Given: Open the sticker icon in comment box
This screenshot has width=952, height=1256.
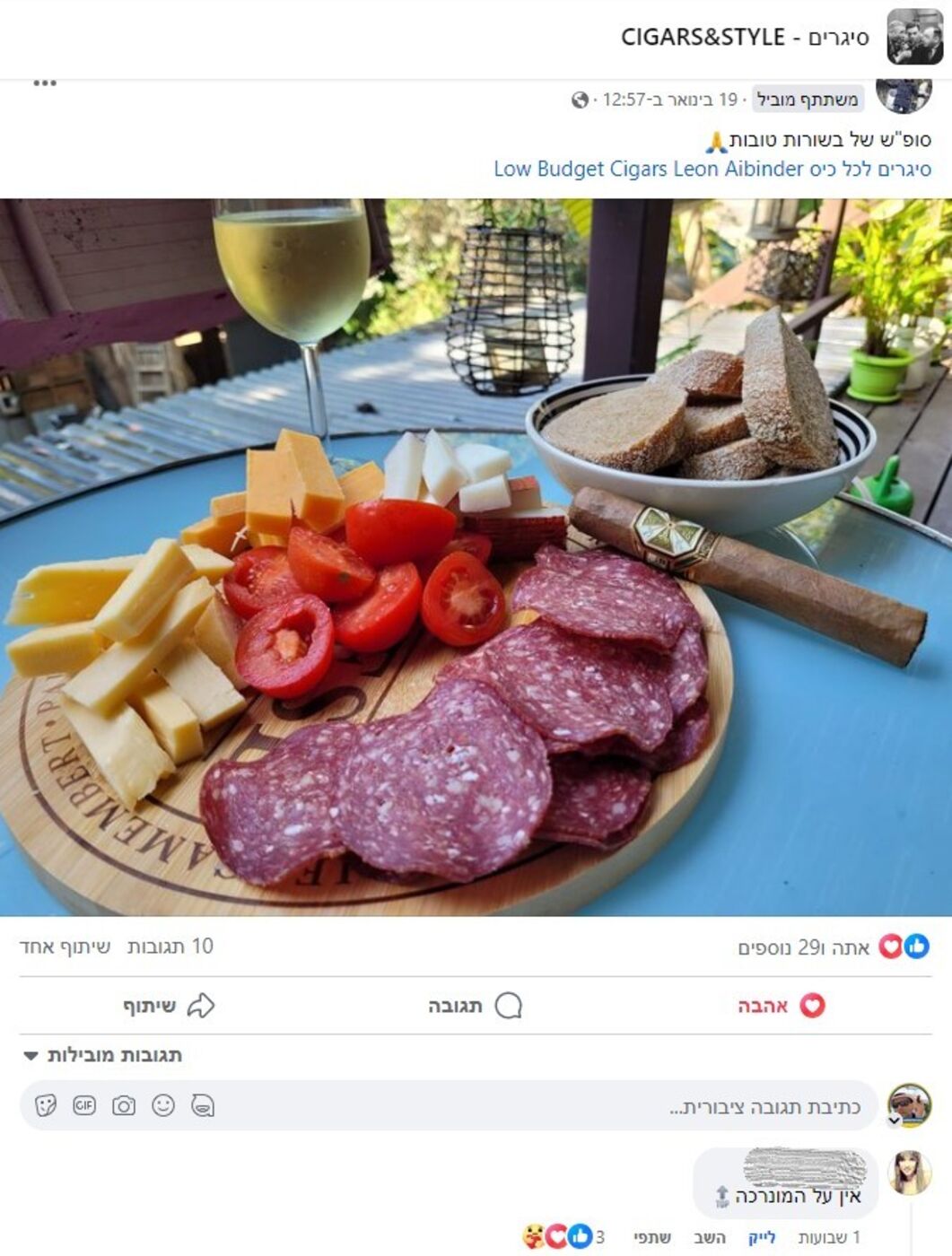Looking at the screenshot, I should [x=45, y=1105].
